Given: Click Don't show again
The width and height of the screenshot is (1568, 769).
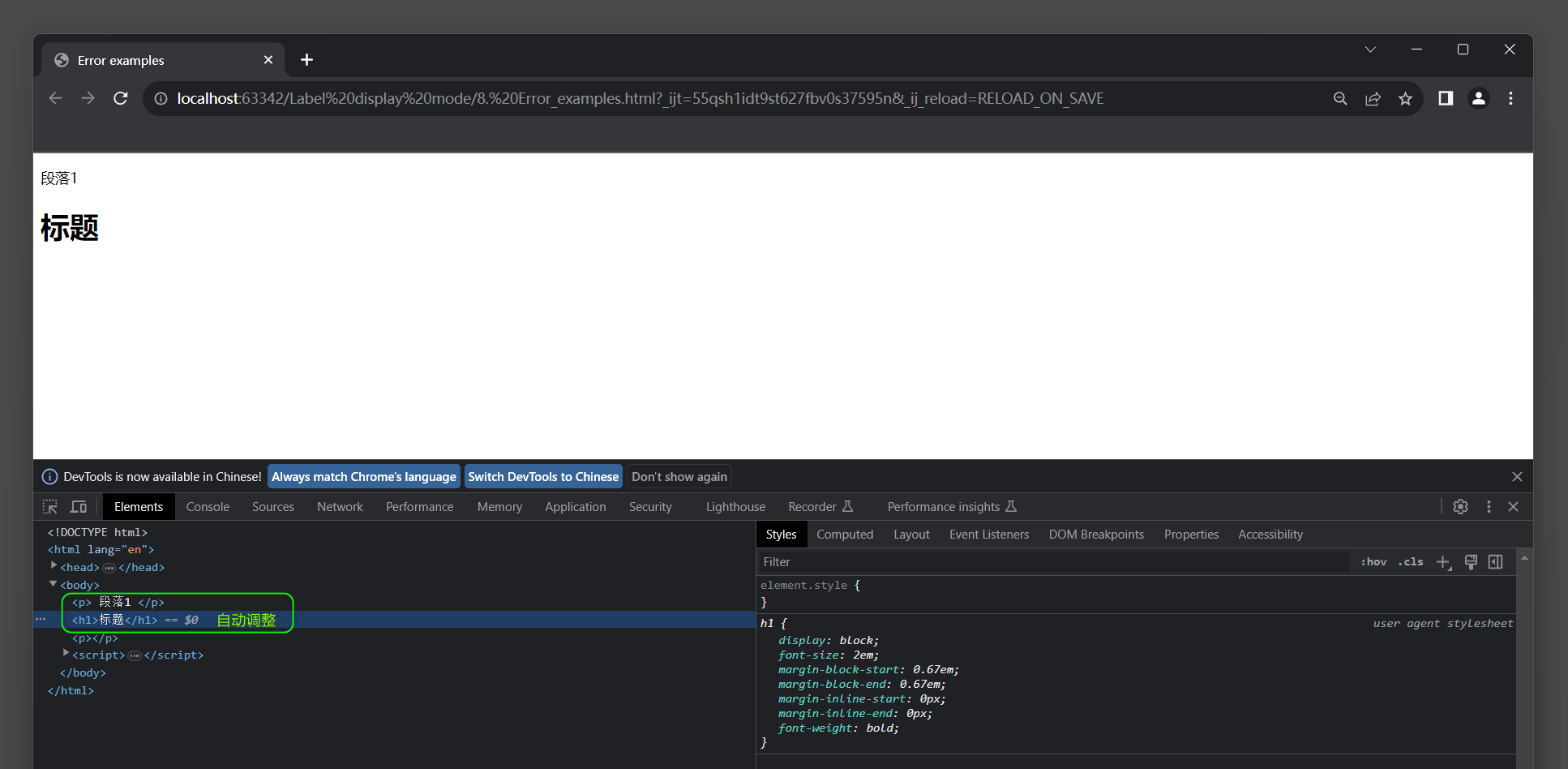Looking at the screenshot, I should [x=679, y=477].
